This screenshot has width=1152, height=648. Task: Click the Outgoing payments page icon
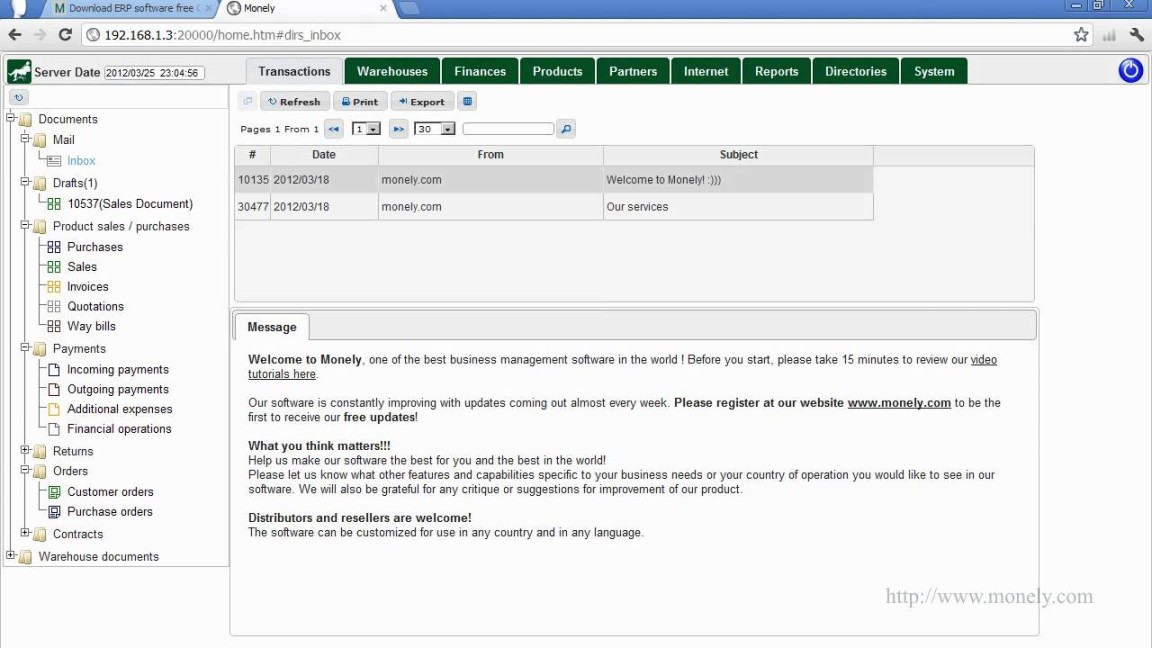pyautogui.click(x=54, y=390)
